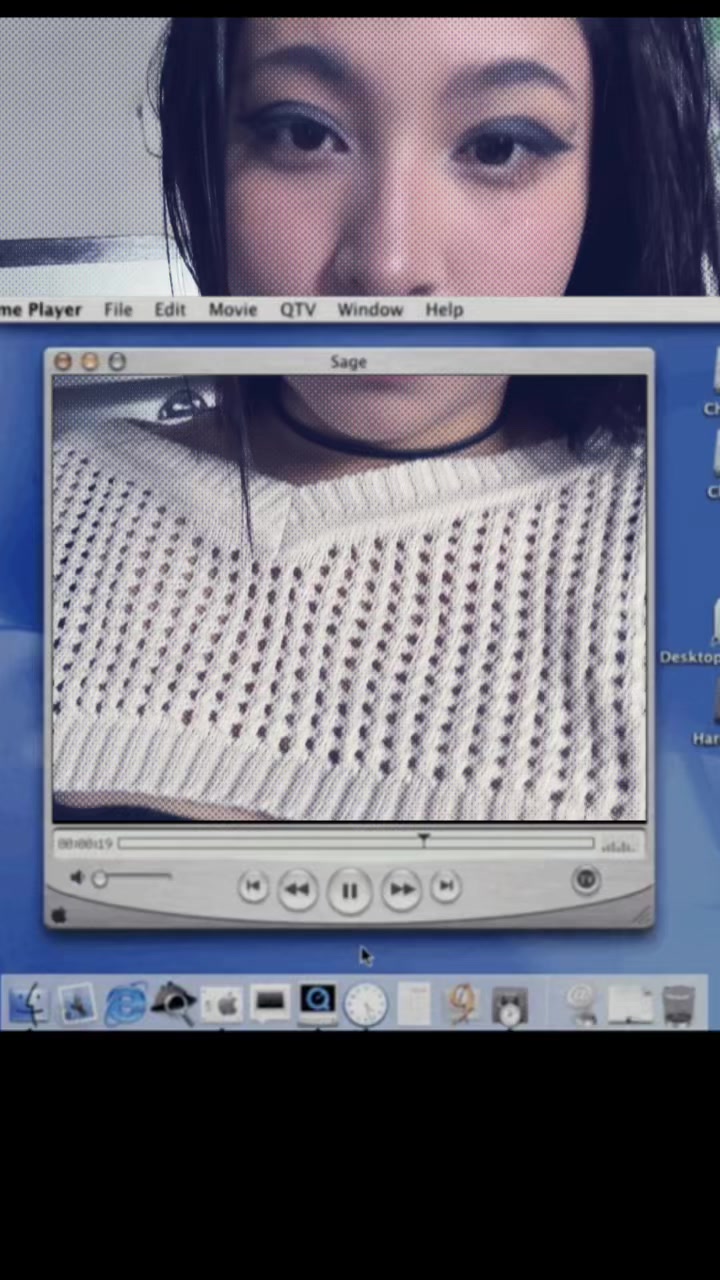Adjust the volume slider knob

click(x=99, y=879)
